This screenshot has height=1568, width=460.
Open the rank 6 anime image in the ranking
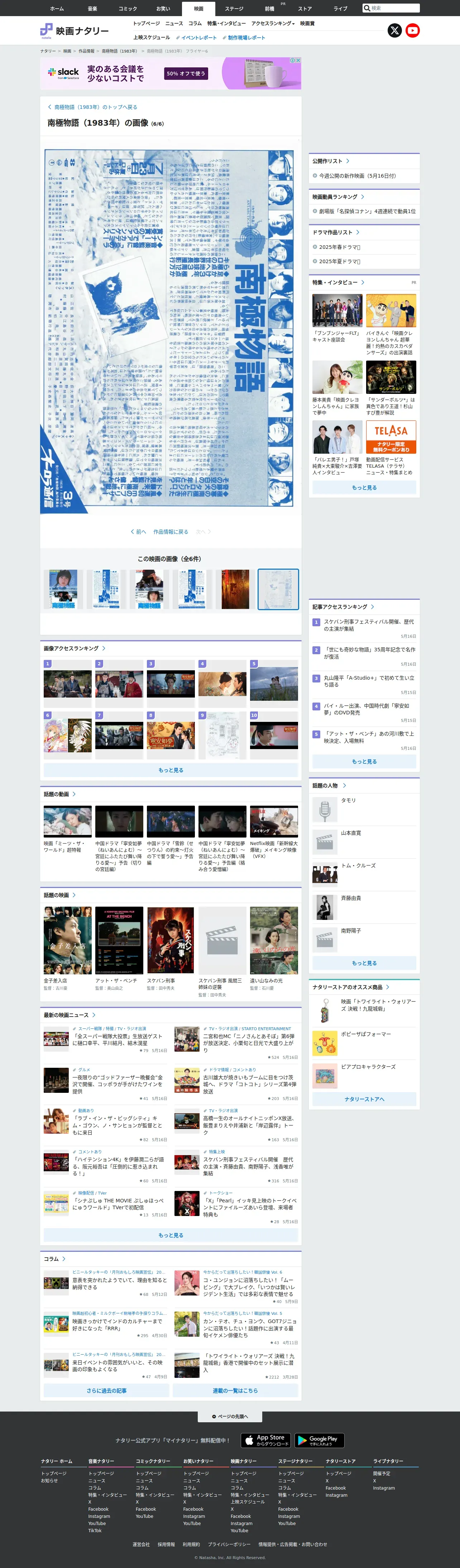point(68,735)
